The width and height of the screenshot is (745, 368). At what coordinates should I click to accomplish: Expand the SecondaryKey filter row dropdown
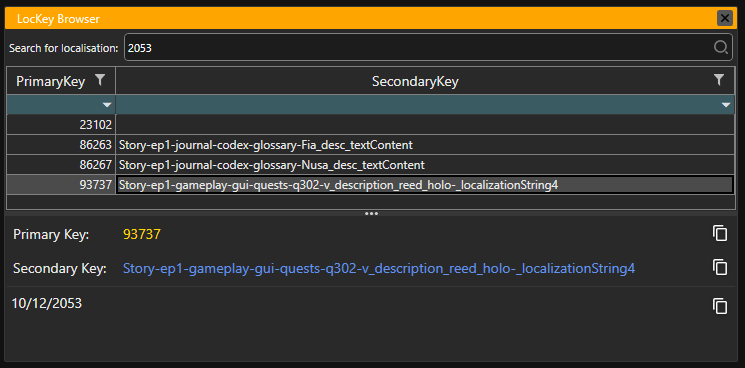[726, 105]
